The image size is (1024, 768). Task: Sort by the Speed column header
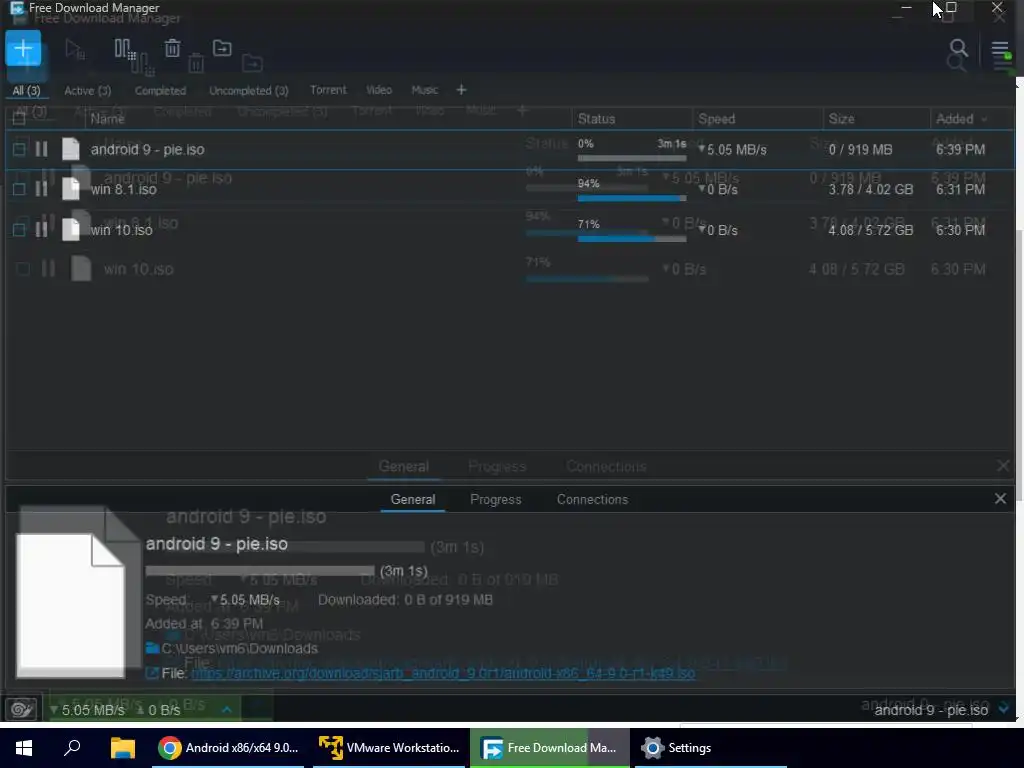point(716,119)
